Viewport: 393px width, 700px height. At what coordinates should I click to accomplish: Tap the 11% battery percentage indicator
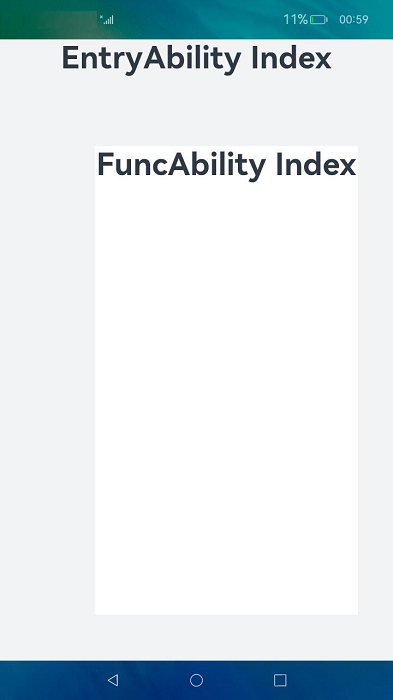[x=295, y=19]
